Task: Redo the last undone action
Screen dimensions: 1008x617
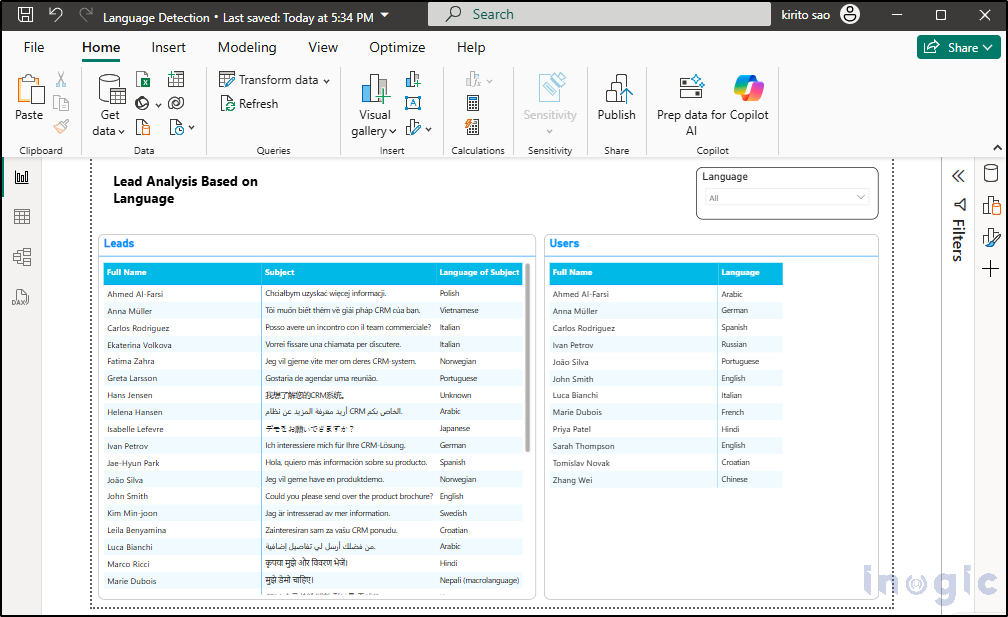Action: [x=86, y=15]
